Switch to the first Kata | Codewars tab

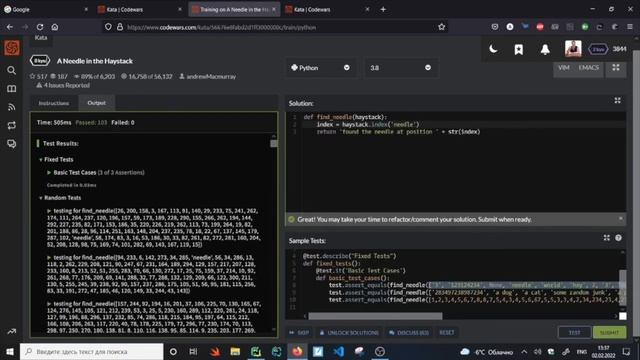[x=140, y=9]
